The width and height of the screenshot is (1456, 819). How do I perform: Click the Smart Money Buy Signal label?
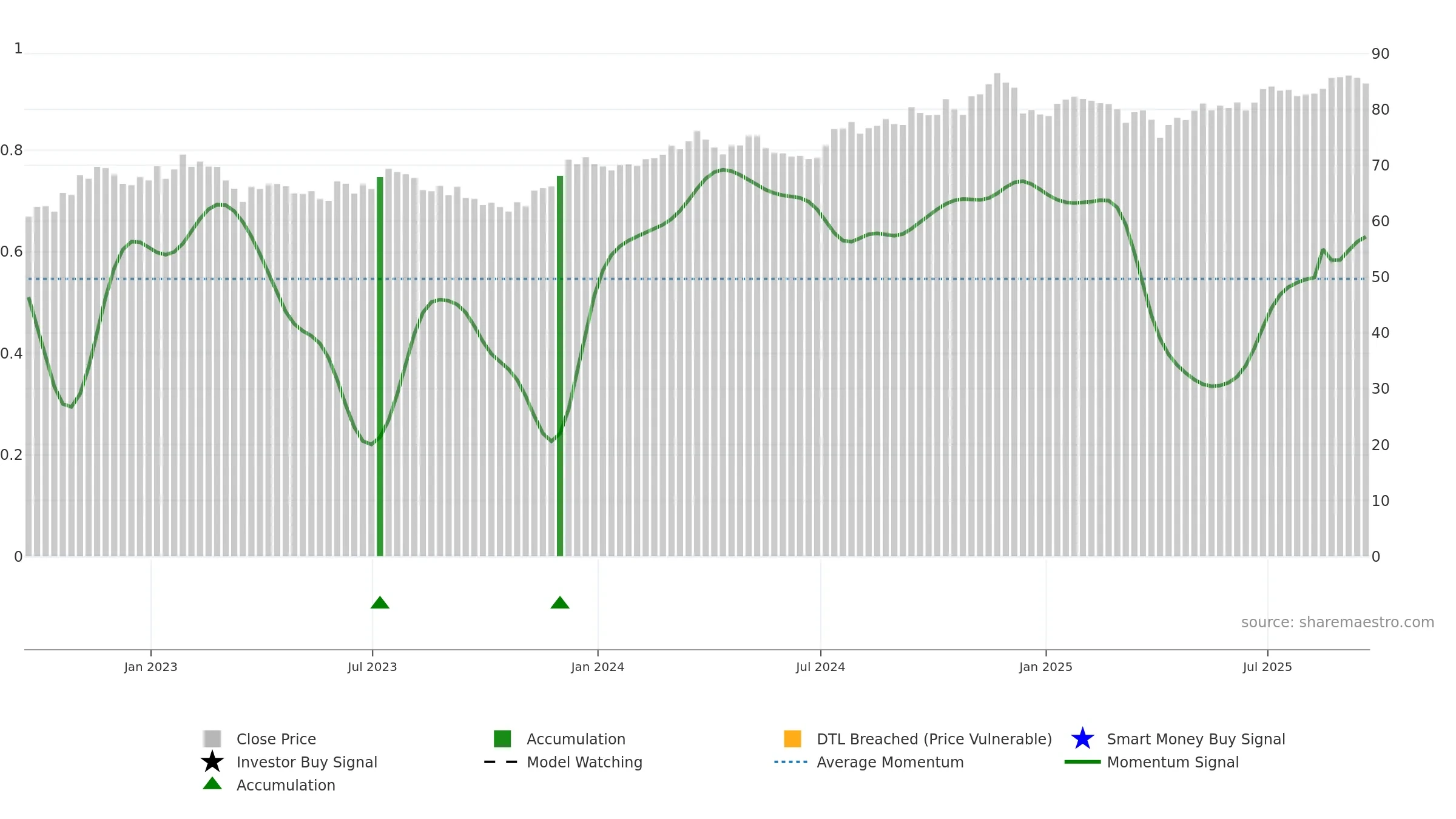tap(1196, 739)
